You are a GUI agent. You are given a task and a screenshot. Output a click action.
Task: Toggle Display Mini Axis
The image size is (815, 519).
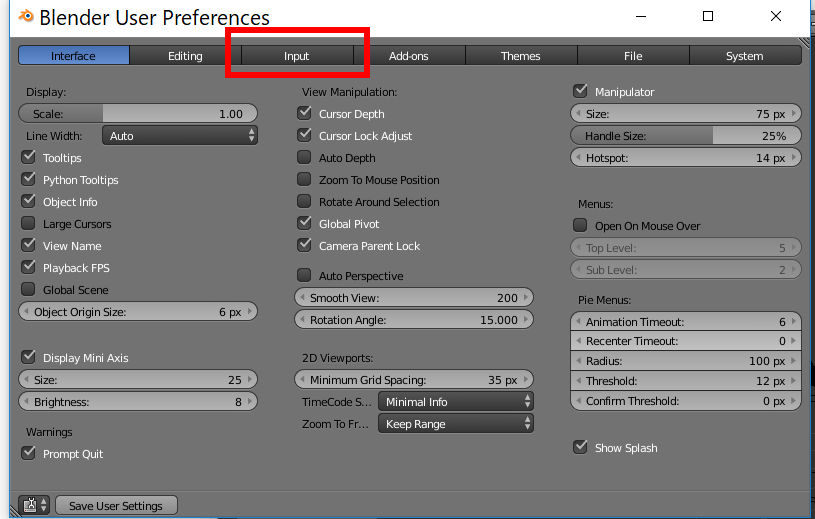(x=28, y=357)
